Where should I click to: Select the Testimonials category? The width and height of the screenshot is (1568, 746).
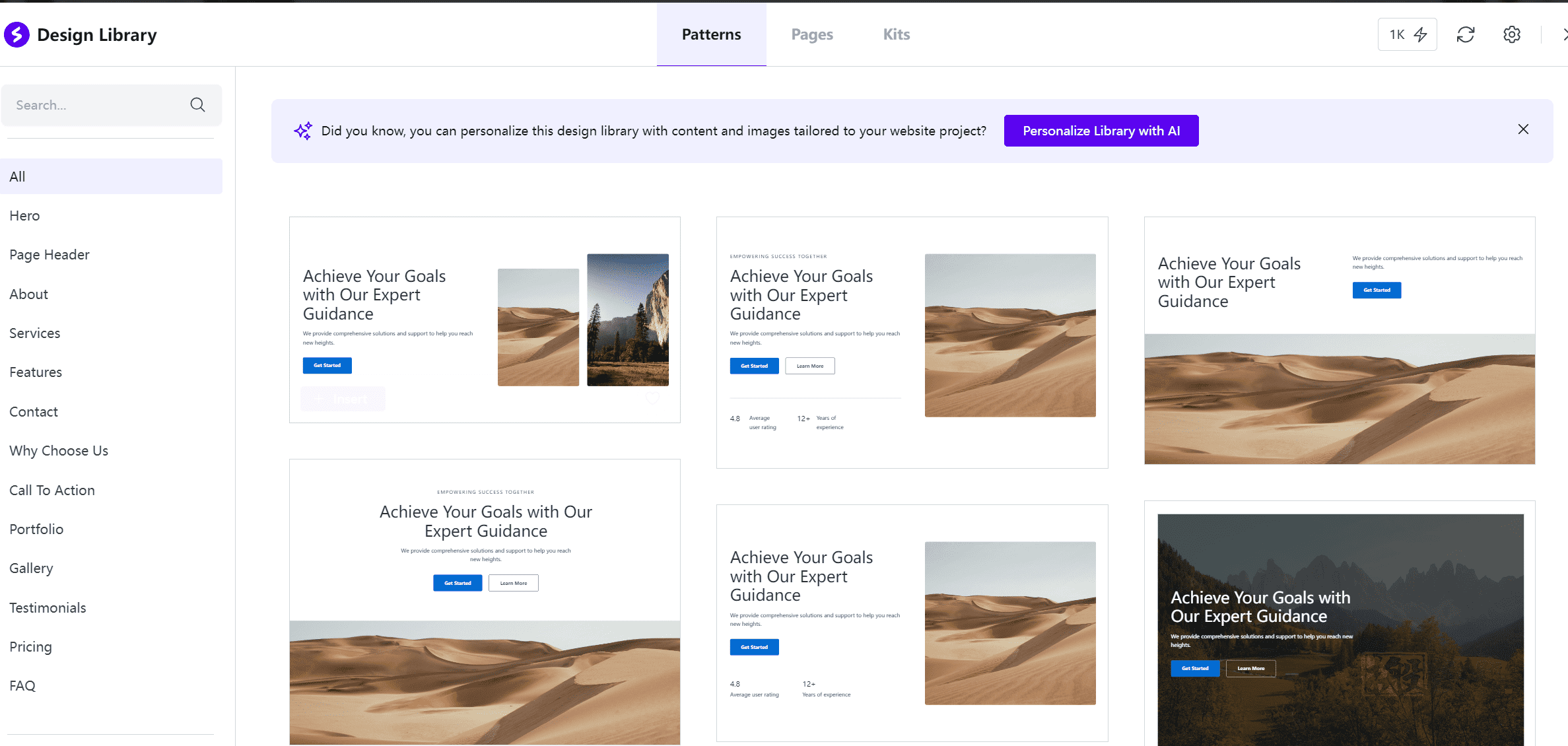pyautogui.click(x=111, y=608)
